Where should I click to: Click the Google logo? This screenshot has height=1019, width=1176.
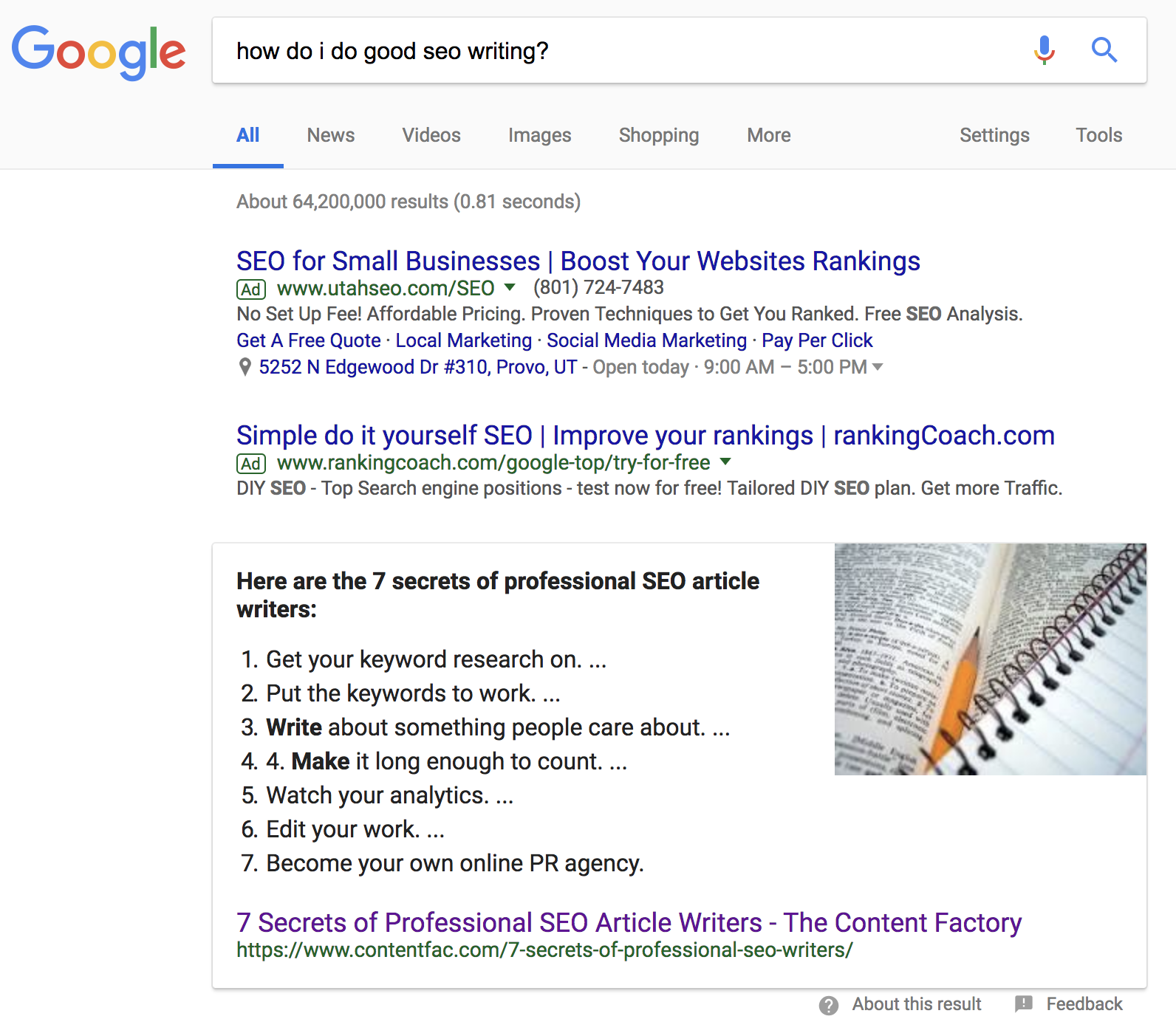(98, 52)
